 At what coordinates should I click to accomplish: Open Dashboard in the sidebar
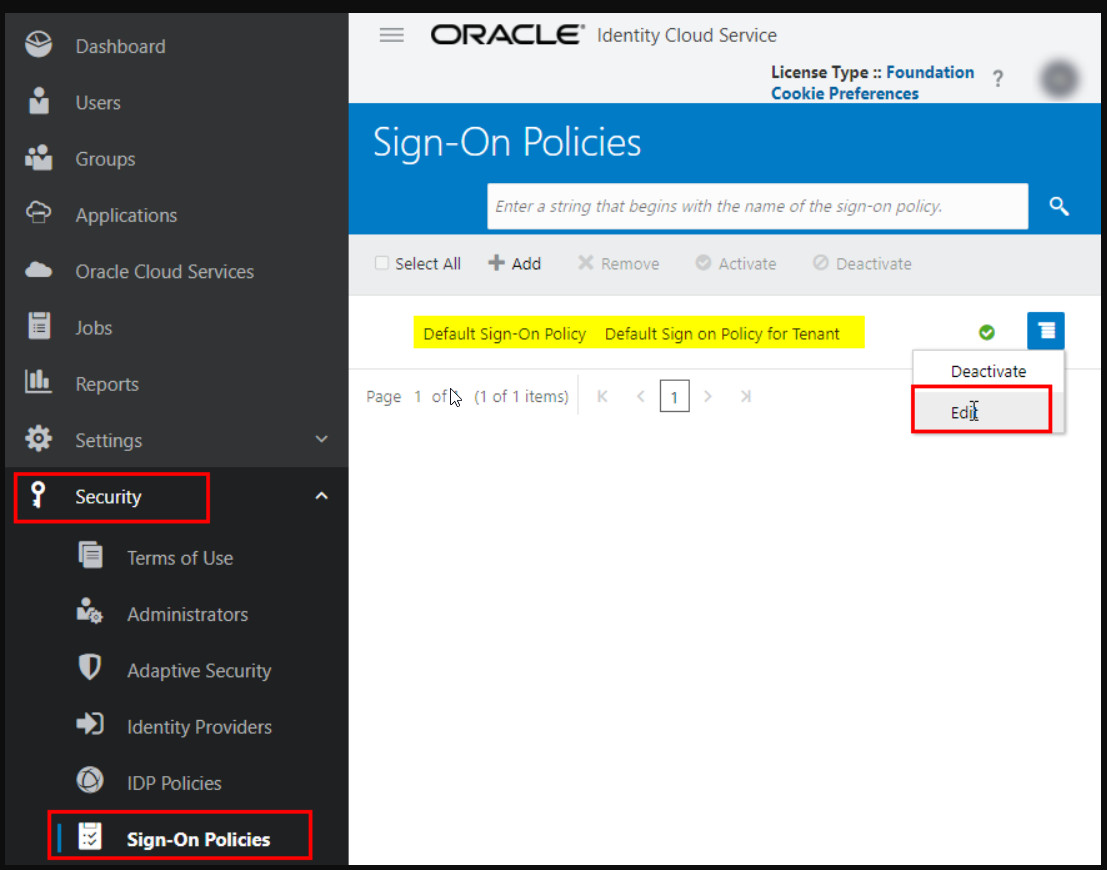[120, 47]
